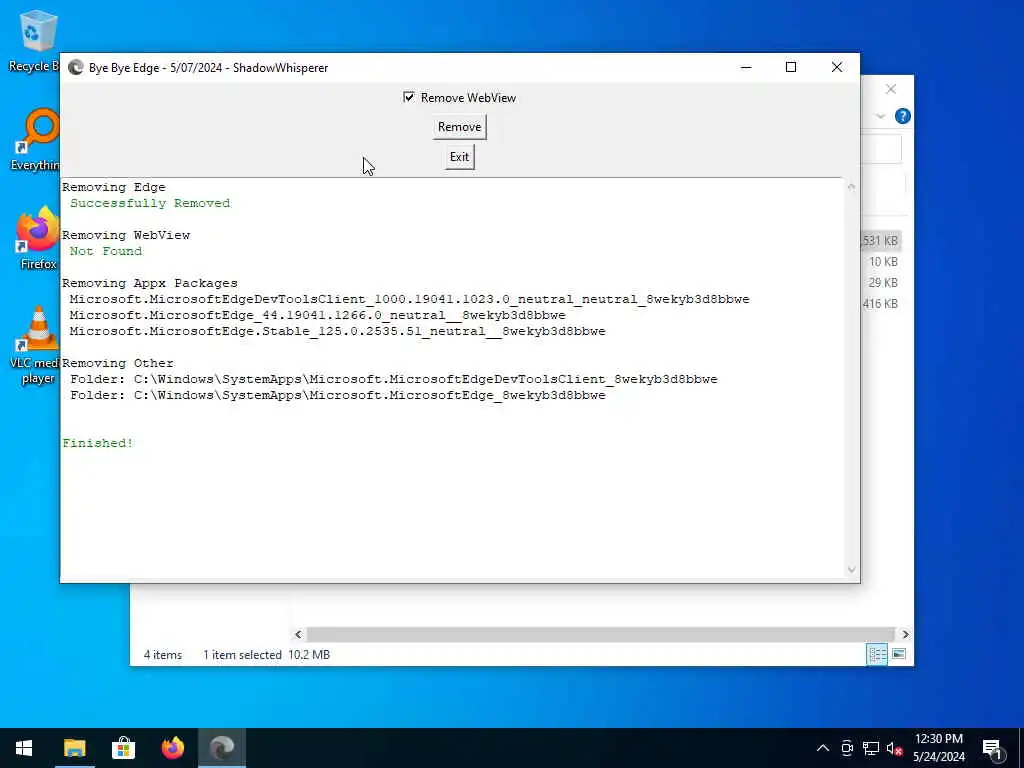The height and width of the screenshot is (768, 1024).
Task: Click the Exit button
Action: tap(459, 157)
